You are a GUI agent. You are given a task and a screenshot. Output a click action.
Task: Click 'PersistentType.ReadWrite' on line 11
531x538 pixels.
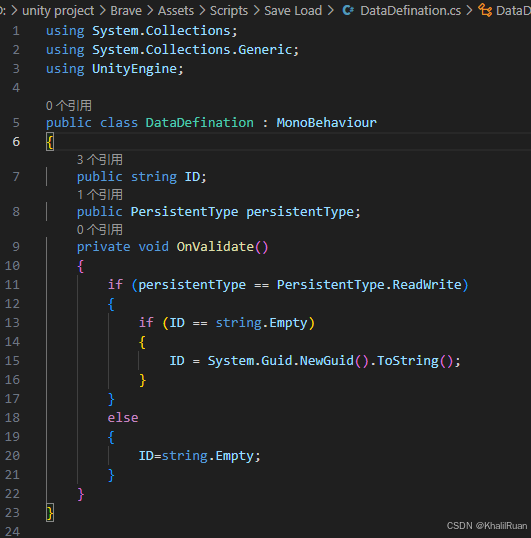[x=369, y=285]
